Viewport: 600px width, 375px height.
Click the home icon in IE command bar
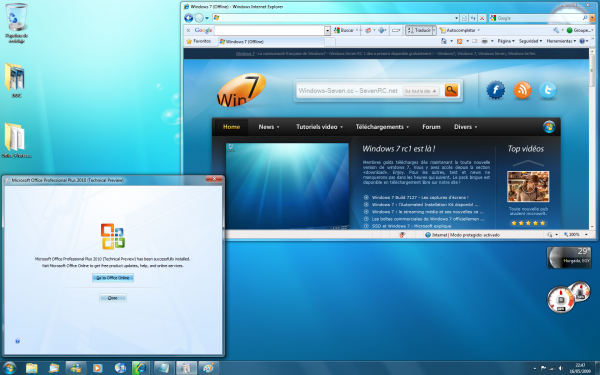tap(444, 41)
